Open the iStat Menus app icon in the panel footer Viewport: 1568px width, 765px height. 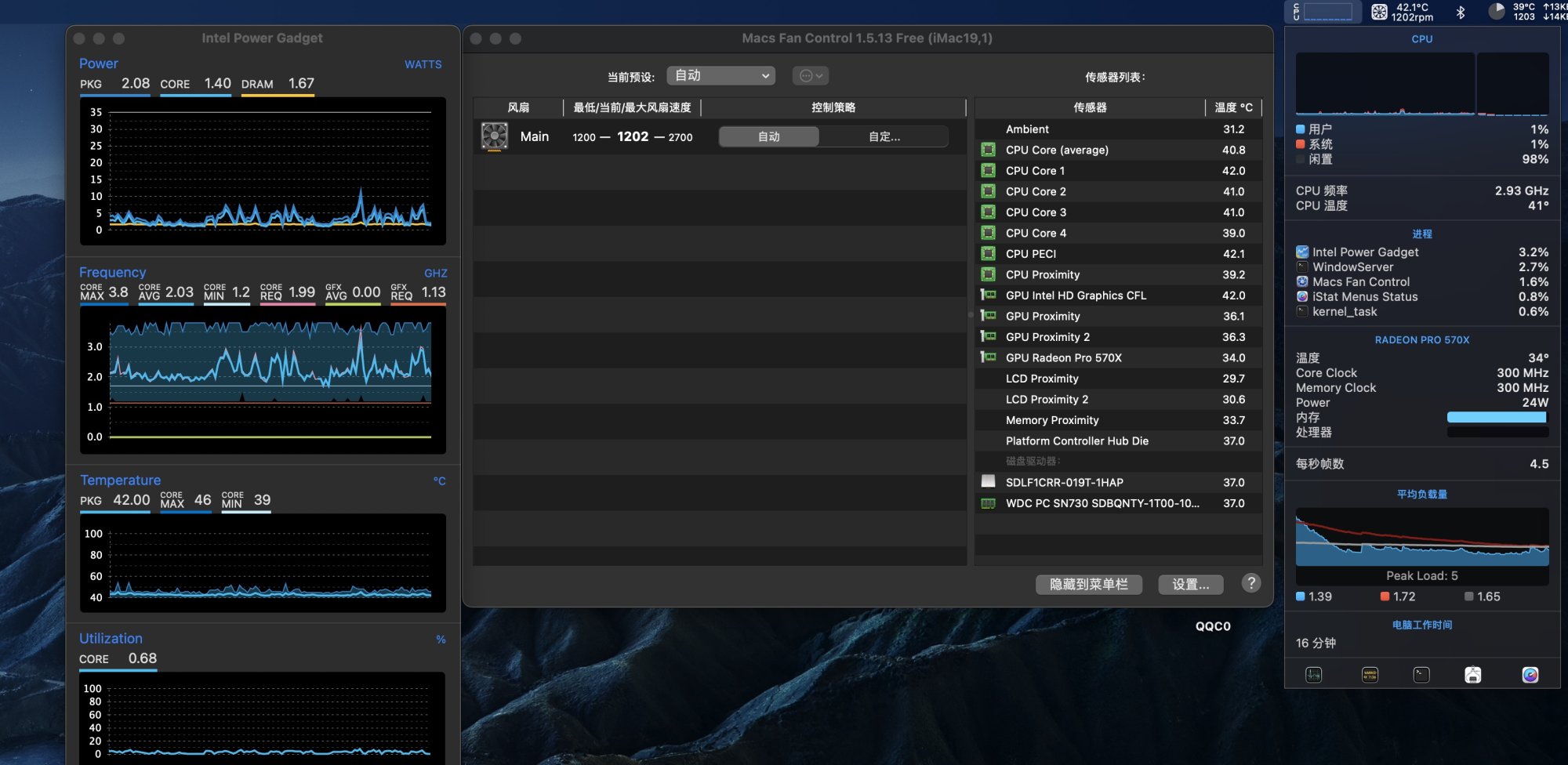[1530, 675]
